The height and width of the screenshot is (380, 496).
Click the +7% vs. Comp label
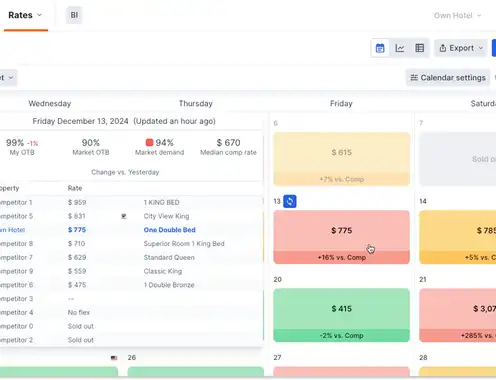[x=341, y=179]
